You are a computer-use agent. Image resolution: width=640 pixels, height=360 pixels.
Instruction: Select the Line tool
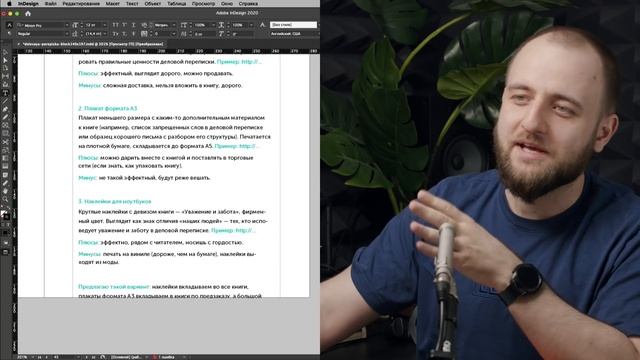pos(5,101)
